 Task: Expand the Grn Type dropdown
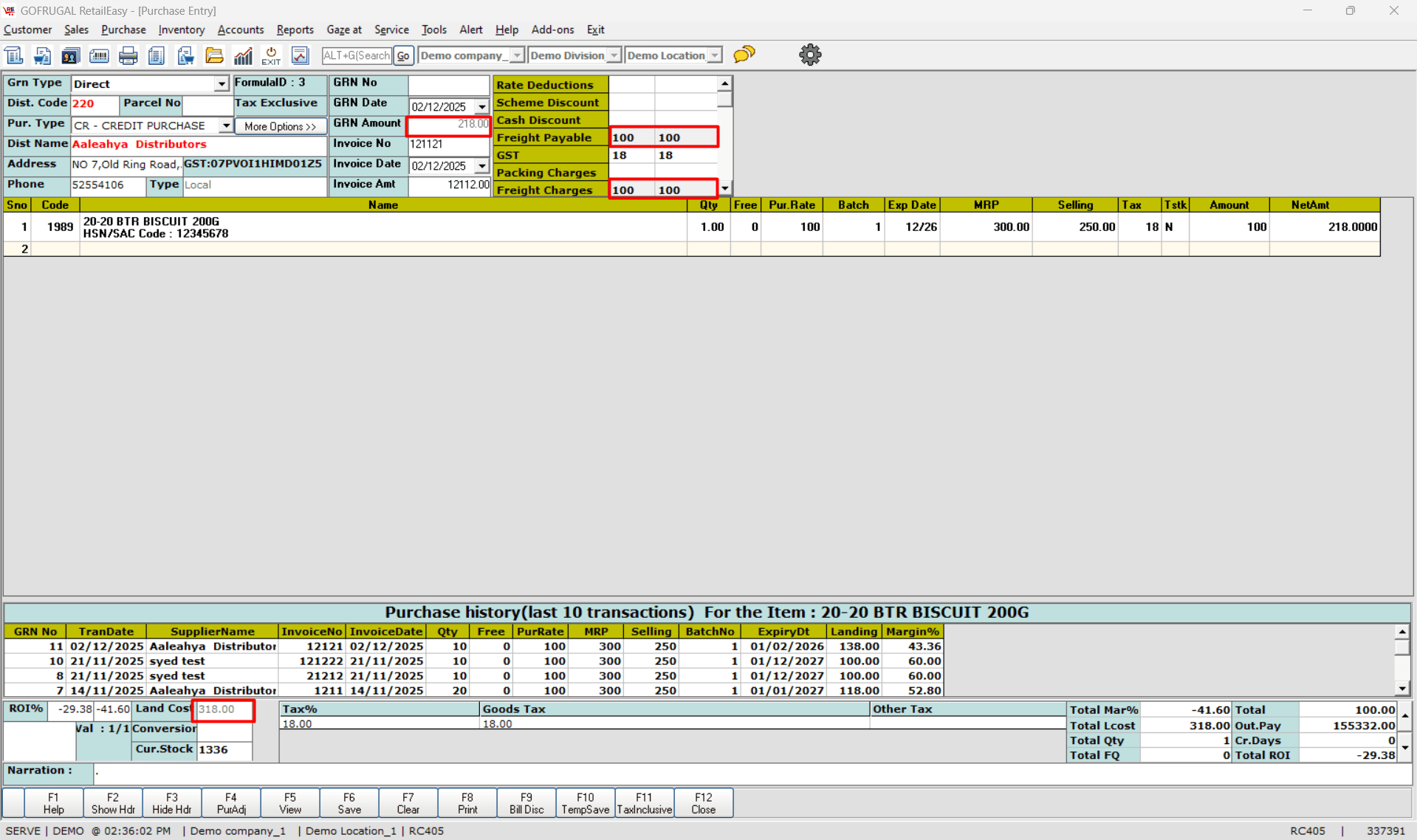222,84
